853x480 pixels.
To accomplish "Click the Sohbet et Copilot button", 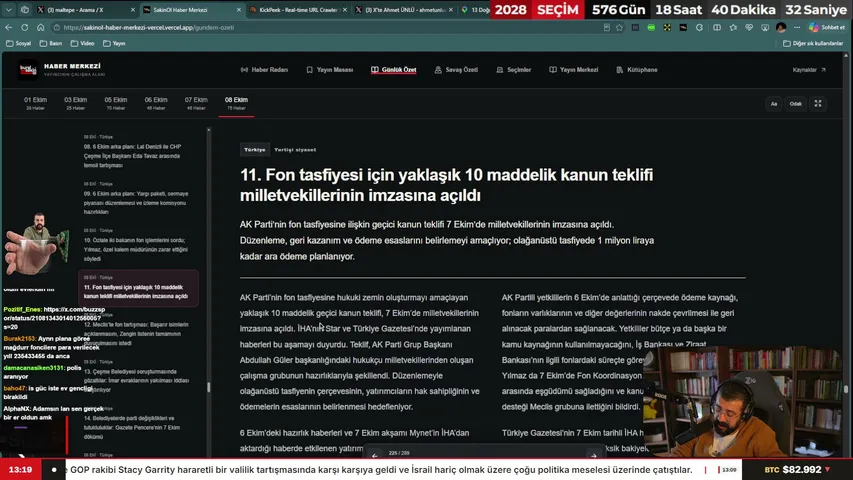I will click(x=827, y=27).
